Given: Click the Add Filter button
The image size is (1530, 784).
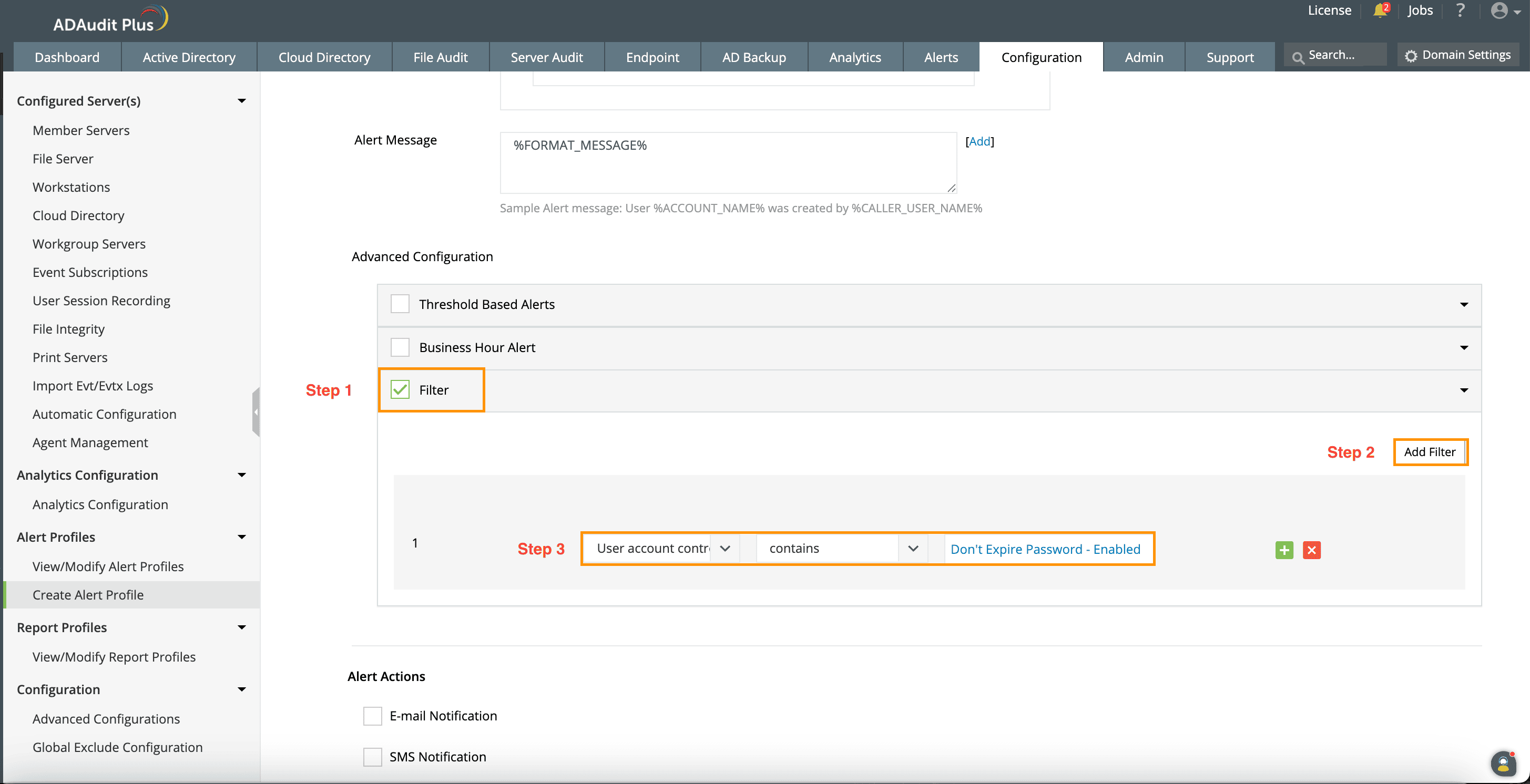Looking at the screenshot, I should [1429, 452].
